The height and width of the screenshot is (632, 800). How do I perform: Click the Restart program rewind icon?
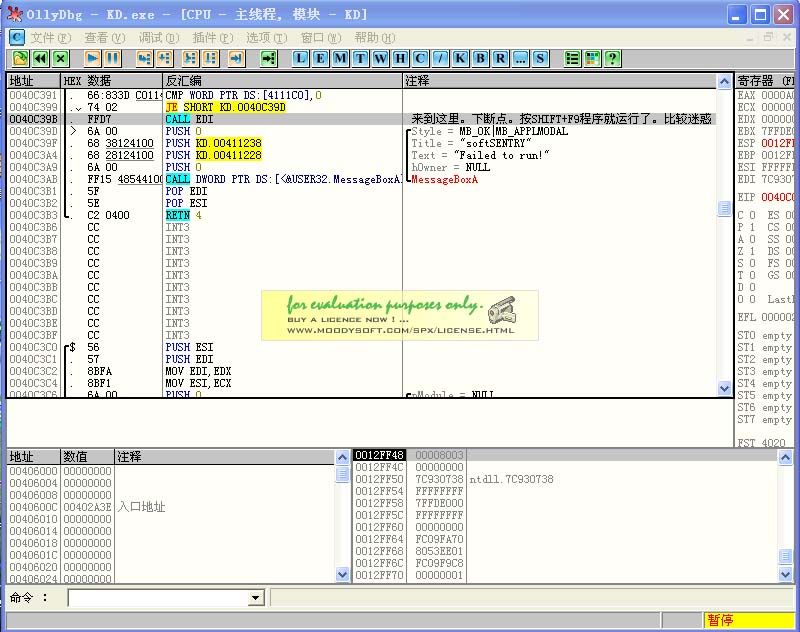tap(40, 59)
